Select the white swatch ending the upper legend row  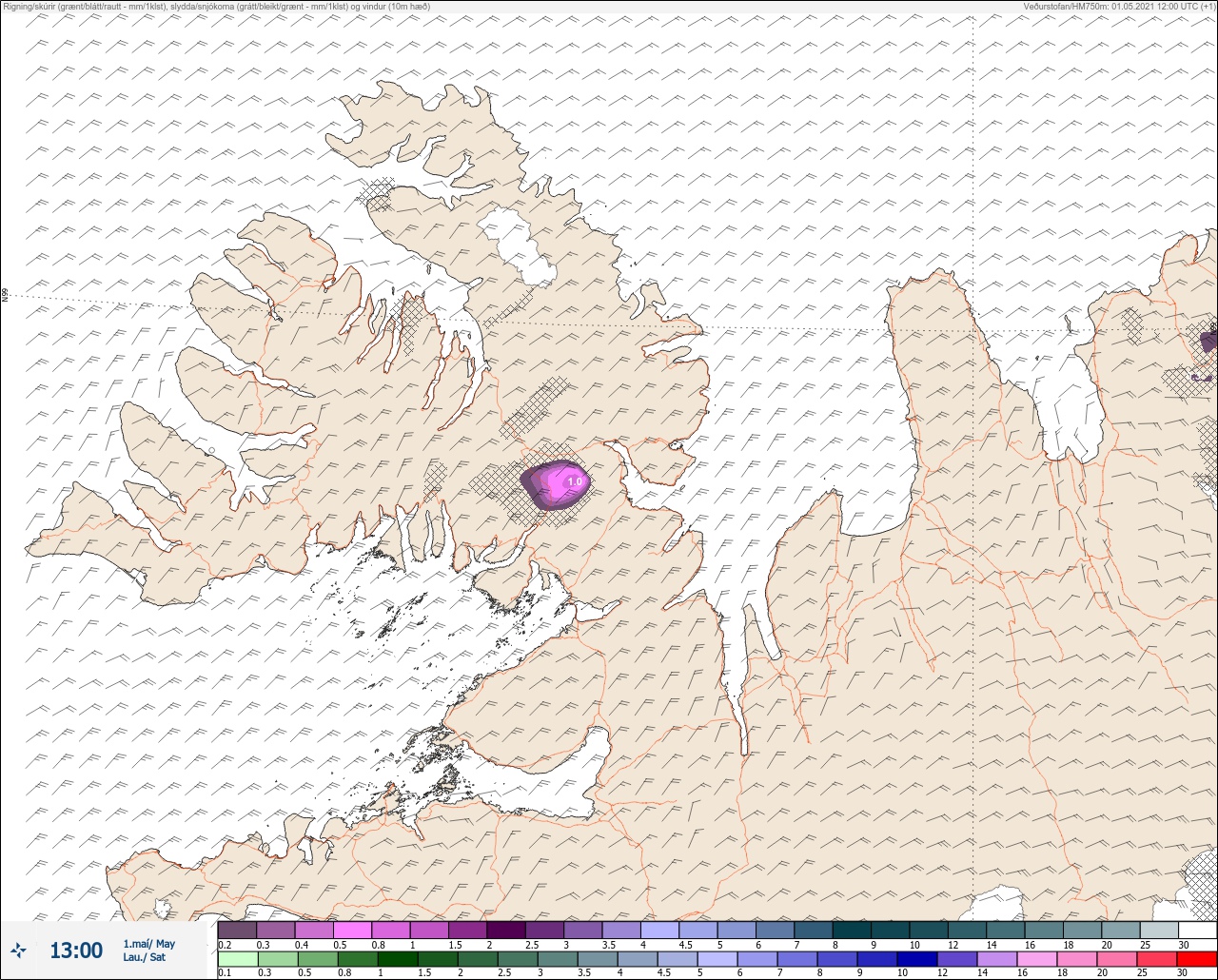coord(1197,930)
